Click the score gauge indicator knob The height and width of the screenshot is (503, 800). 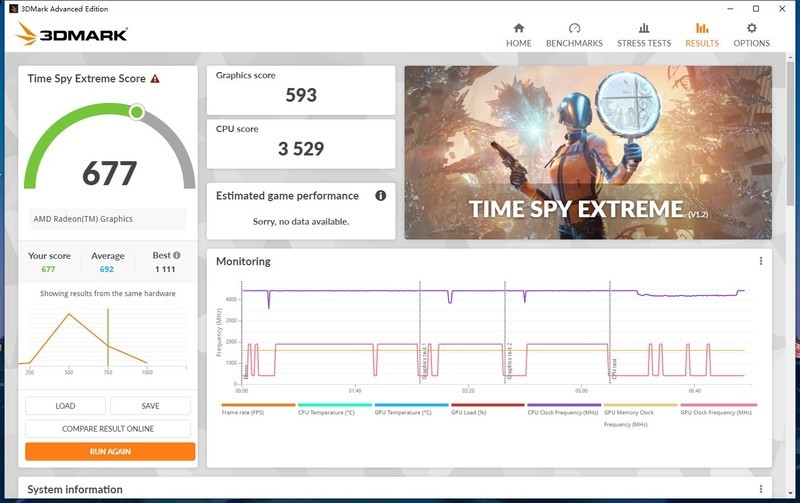tap(137, 112)
